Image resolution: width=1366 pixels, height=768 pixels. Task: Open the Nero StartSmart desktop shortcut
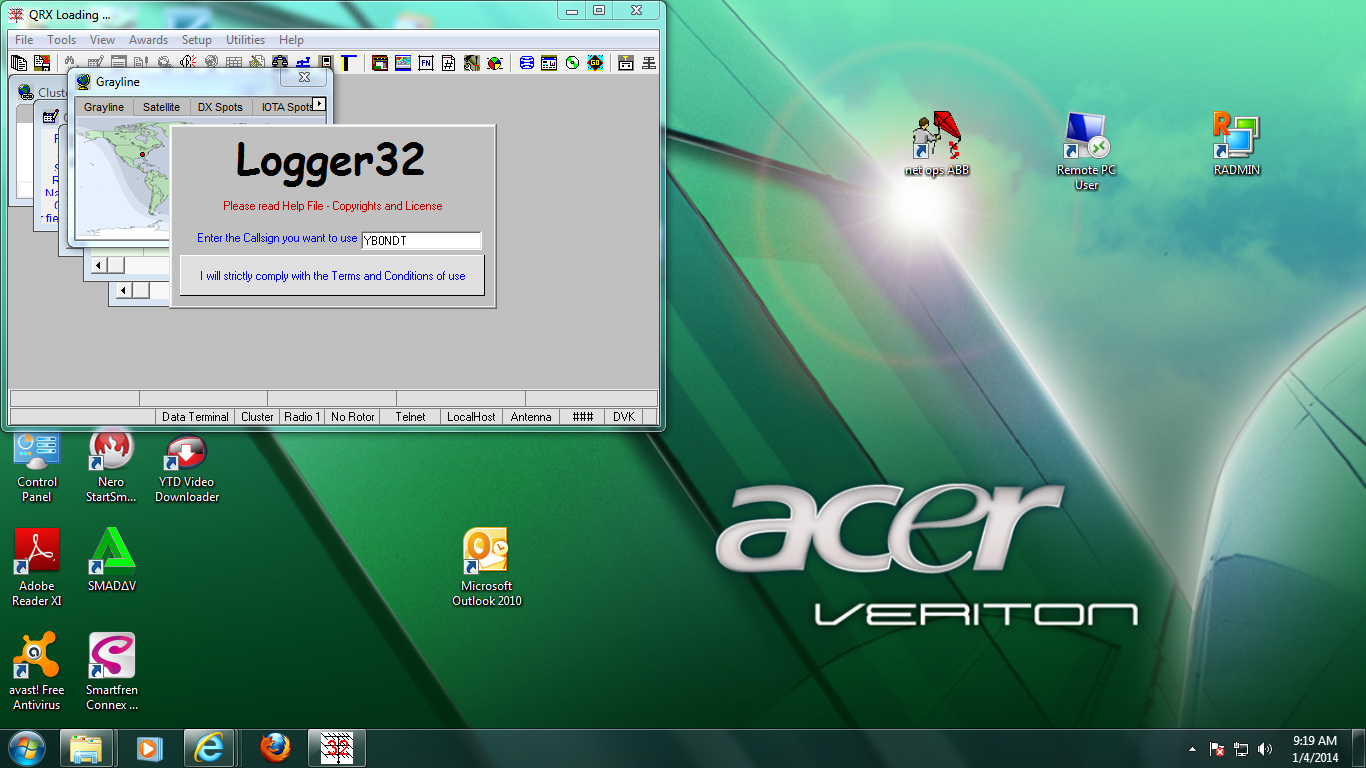pos(111,467)
